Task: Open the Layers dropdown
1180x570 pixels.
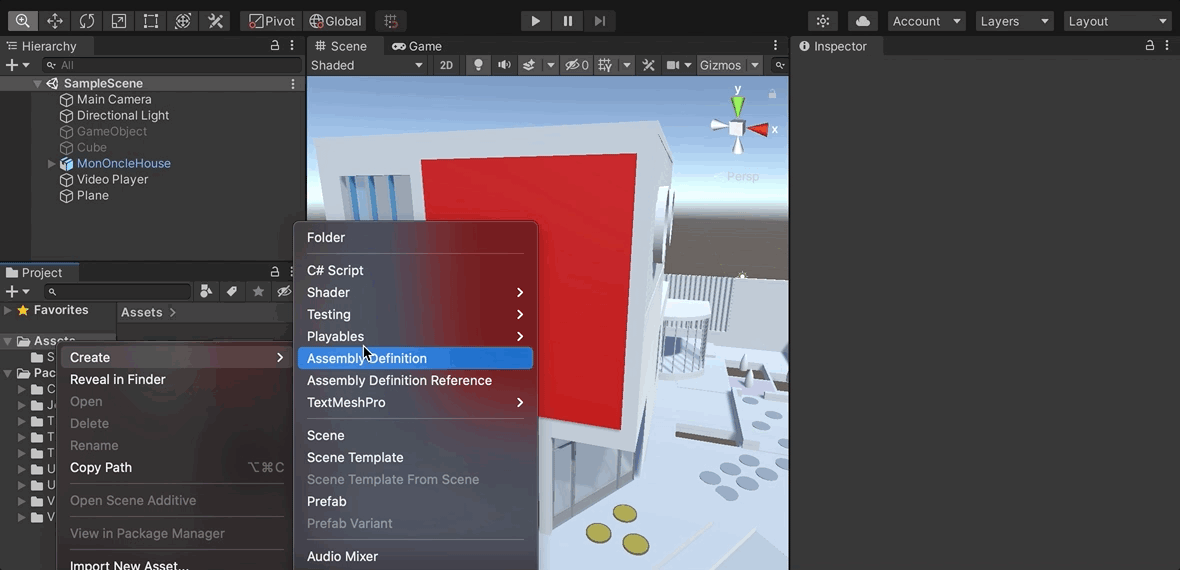Action: pos(1015,21)
